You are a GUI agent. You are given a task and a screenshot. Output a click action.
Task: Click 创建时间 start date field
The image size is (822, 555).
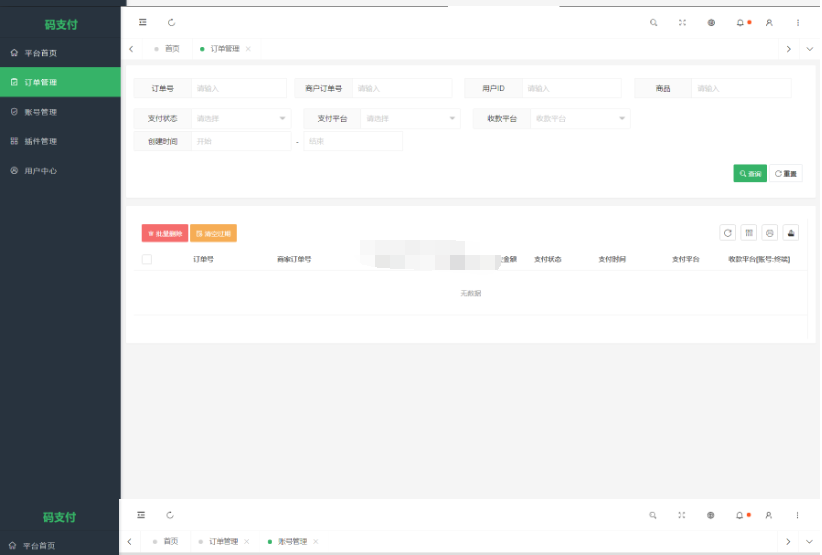241,141
